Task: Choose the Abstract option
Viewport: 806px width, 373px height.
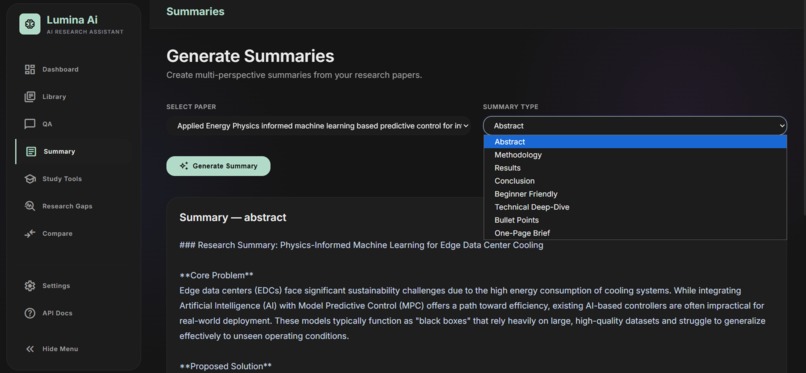Action: [635, 142]
